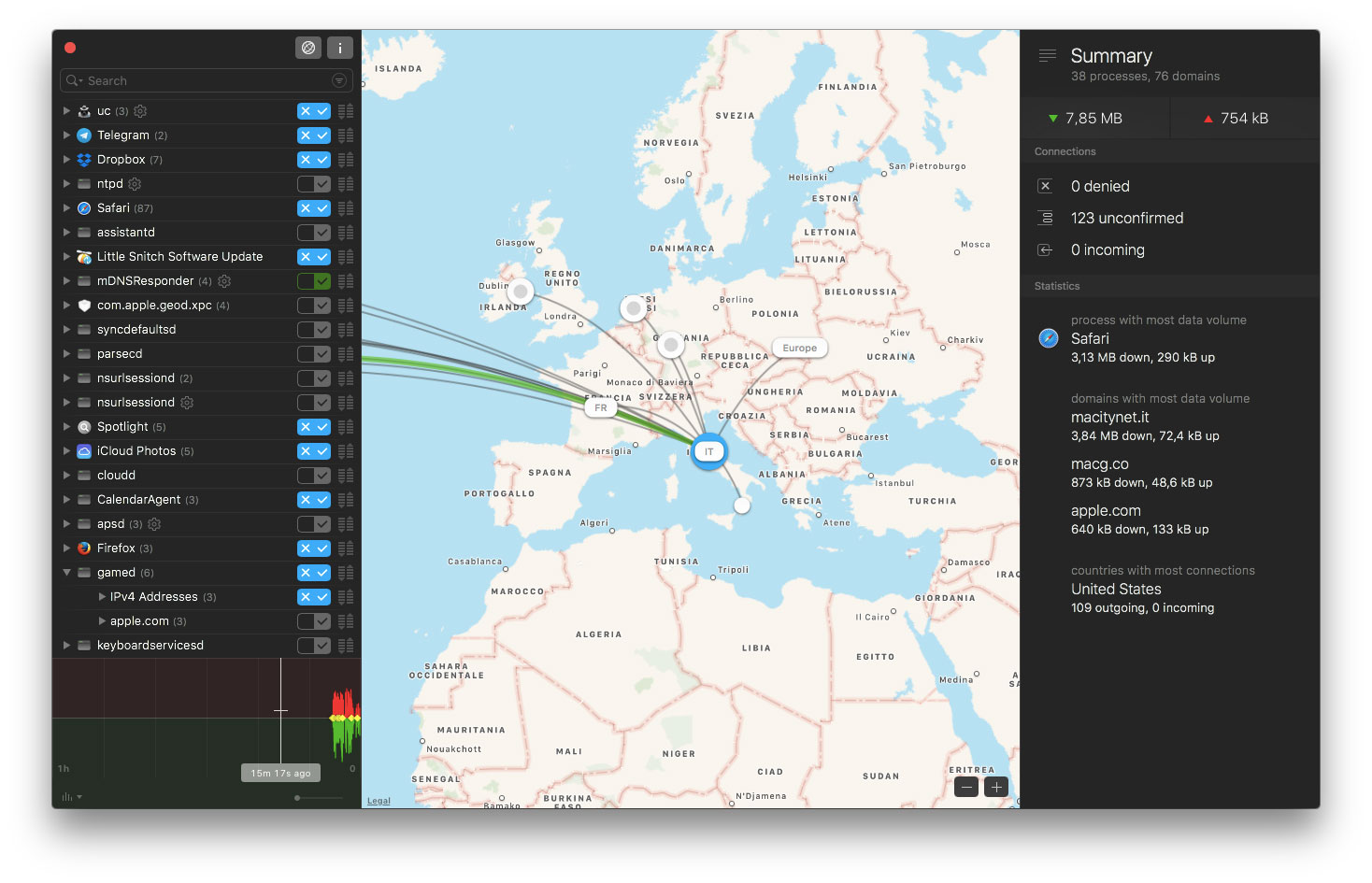Expand the Firefox process row
This screenshot has width=1372, height=883.
coord(66,548)
